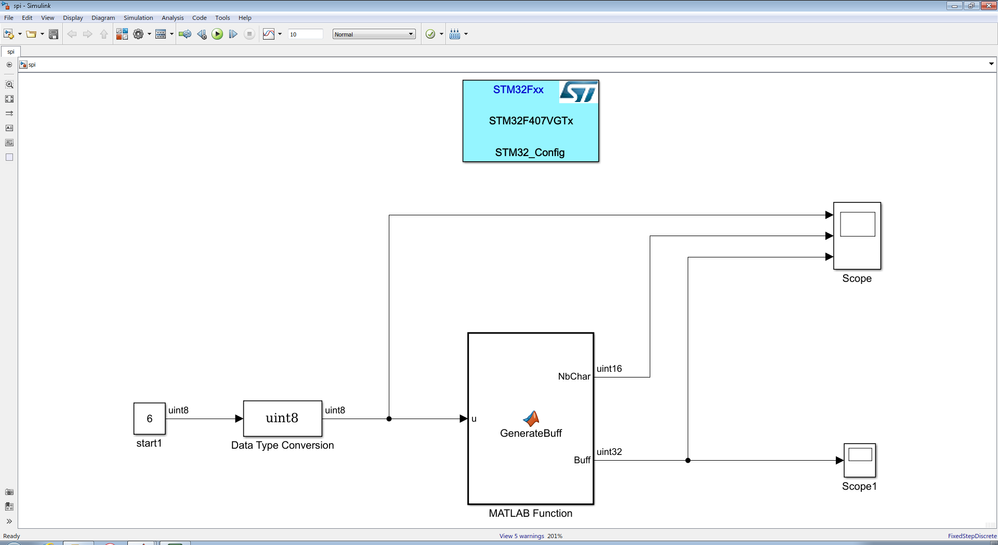Image resolution: width=998 pixels, height=545 pixels.
Task: Open the Normal simulation mode dropdown
Action: point(374,34)
